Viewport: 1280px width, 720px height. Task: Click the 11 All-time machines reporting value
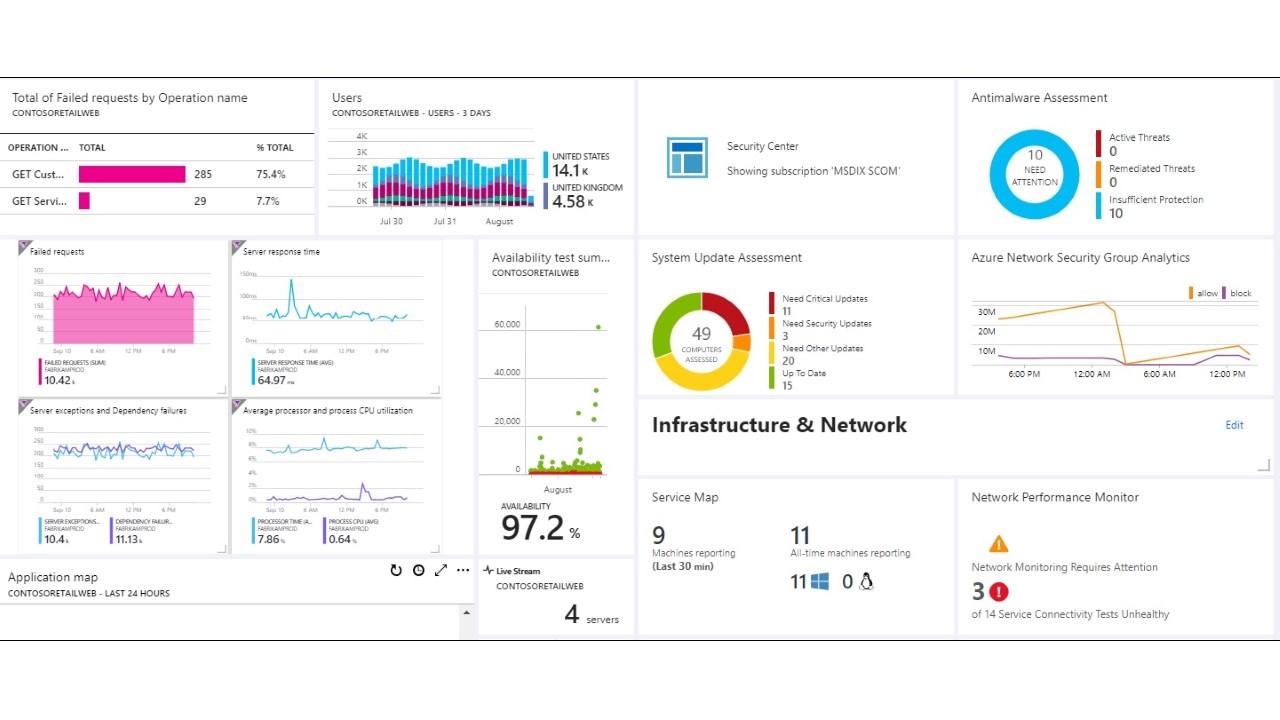point(800,535)
